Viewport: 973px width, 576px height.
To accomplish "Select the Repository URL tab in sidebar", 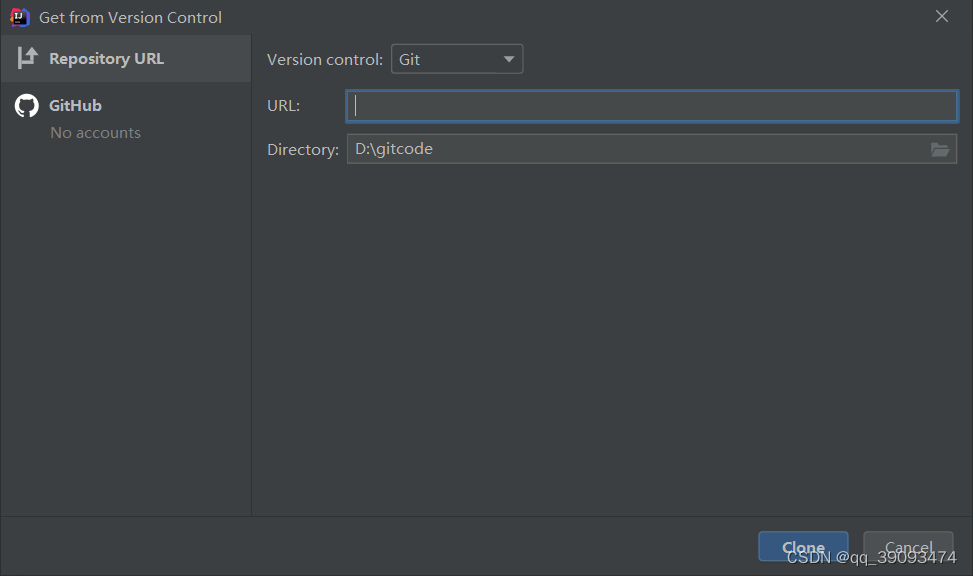I will pyautogui.click(x=126, y=58).
